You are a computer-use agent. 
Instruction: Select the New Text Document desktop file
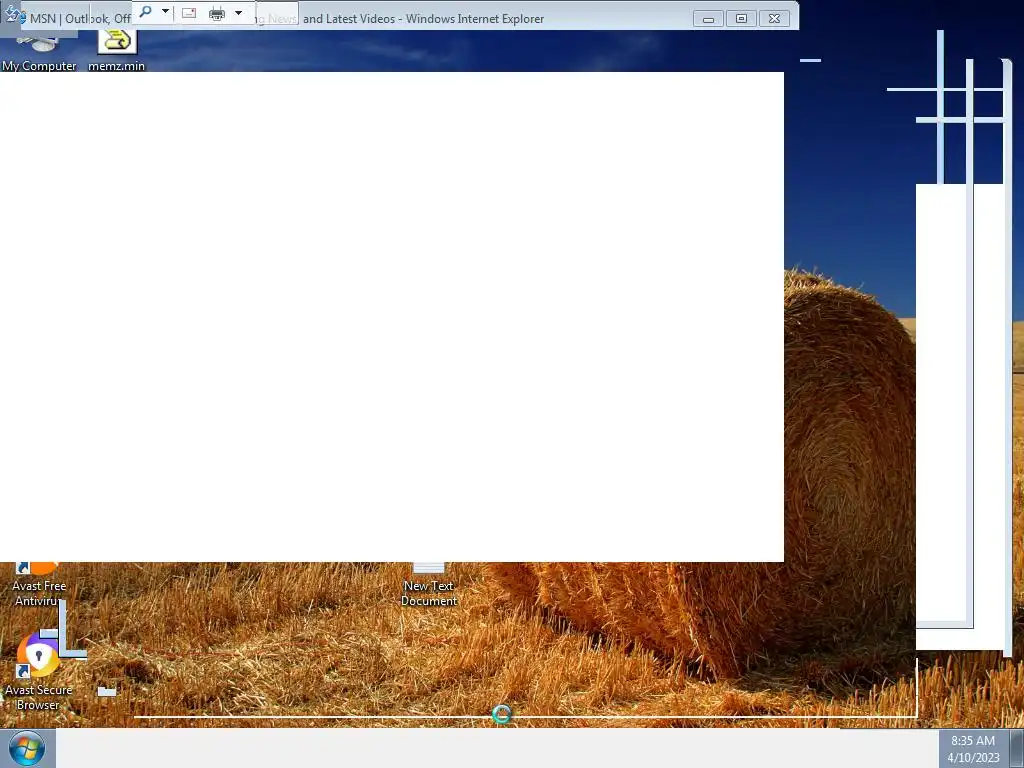click(x=428, y=585)
